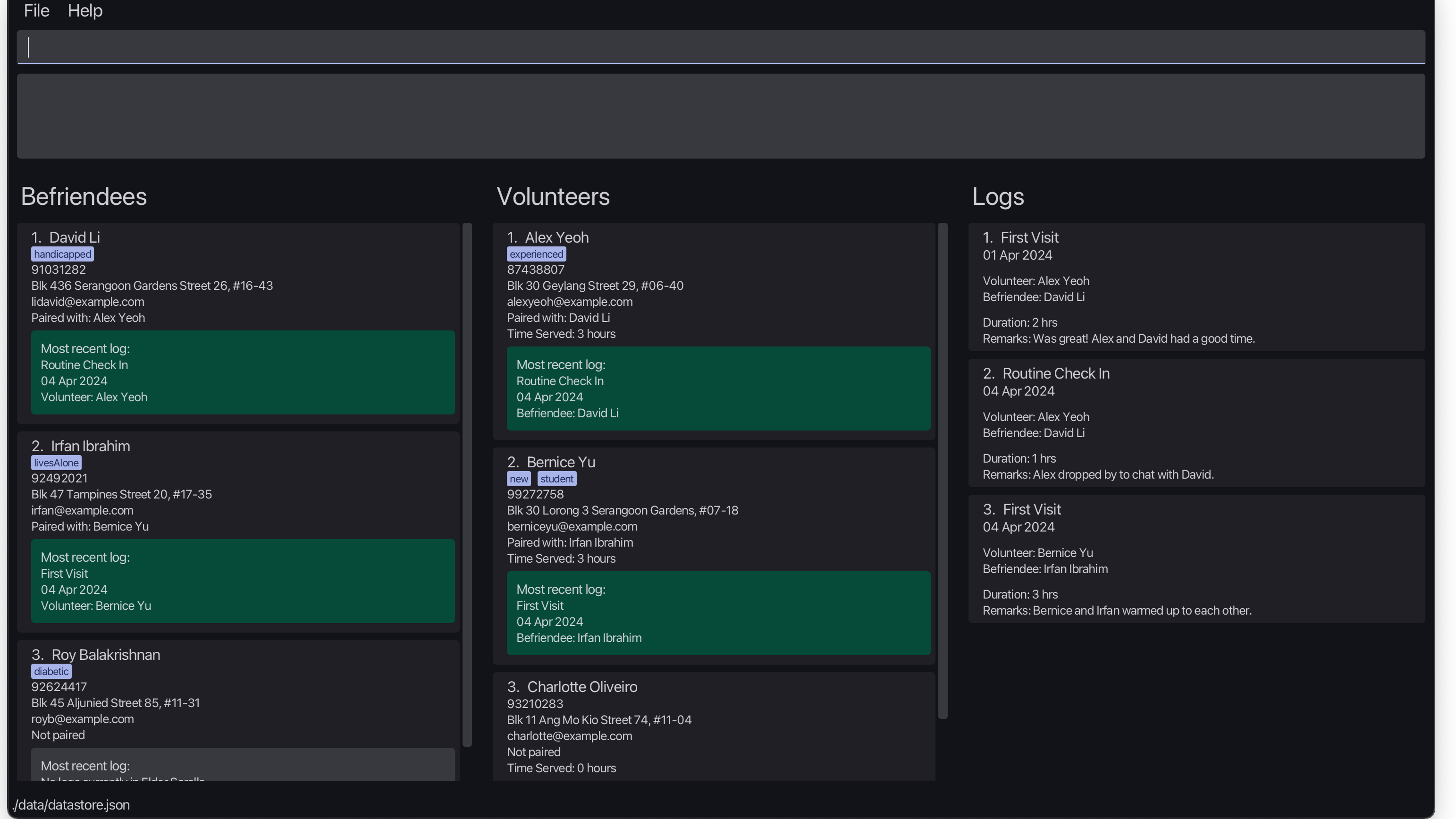Click the Volunteers list scrollbar
Viewport: 1456px width, 819px height.
coord(942,471)
